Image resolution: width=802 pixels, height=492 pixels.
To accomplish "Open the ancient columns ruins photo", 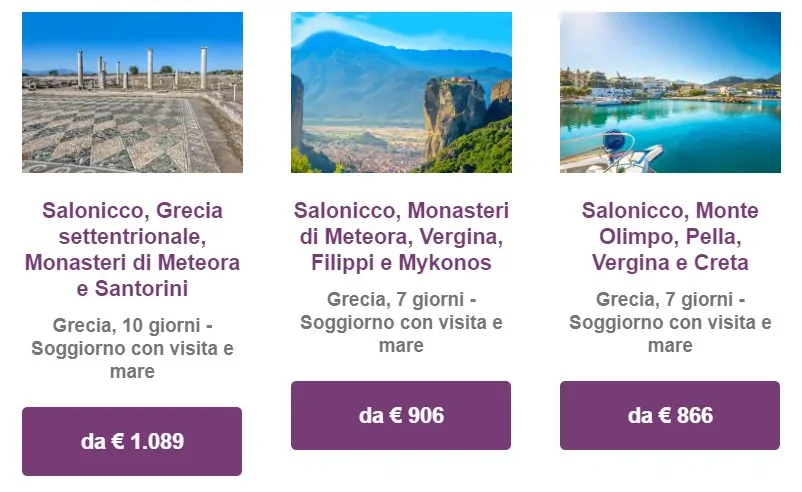I will tap(132, 92).
